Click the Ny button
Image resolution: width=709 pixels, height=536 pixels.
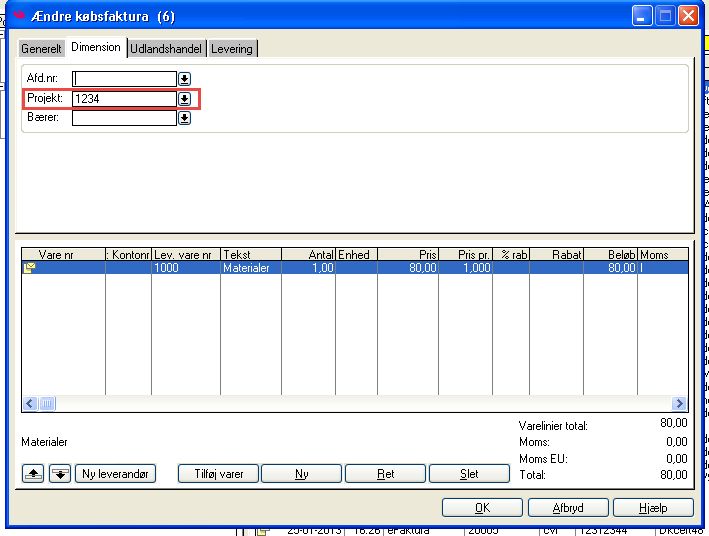click(302, 474)
